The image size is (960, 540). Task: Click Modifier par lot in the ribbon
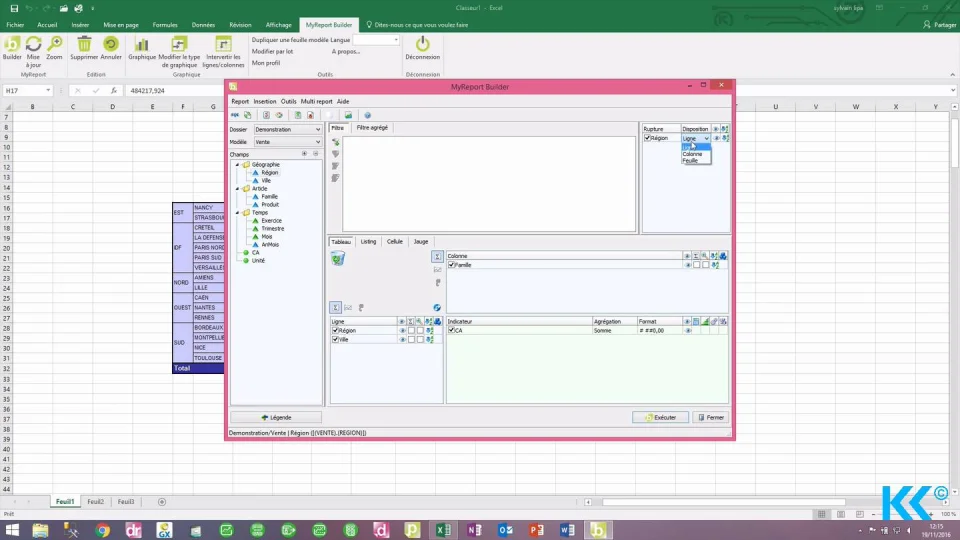272,51
